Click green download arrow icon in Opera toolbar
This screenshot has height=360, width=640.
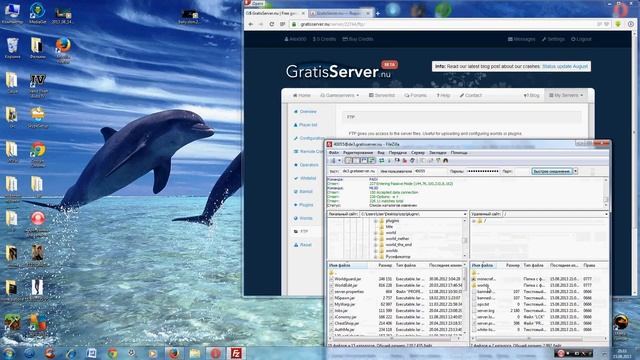(618, 24)
